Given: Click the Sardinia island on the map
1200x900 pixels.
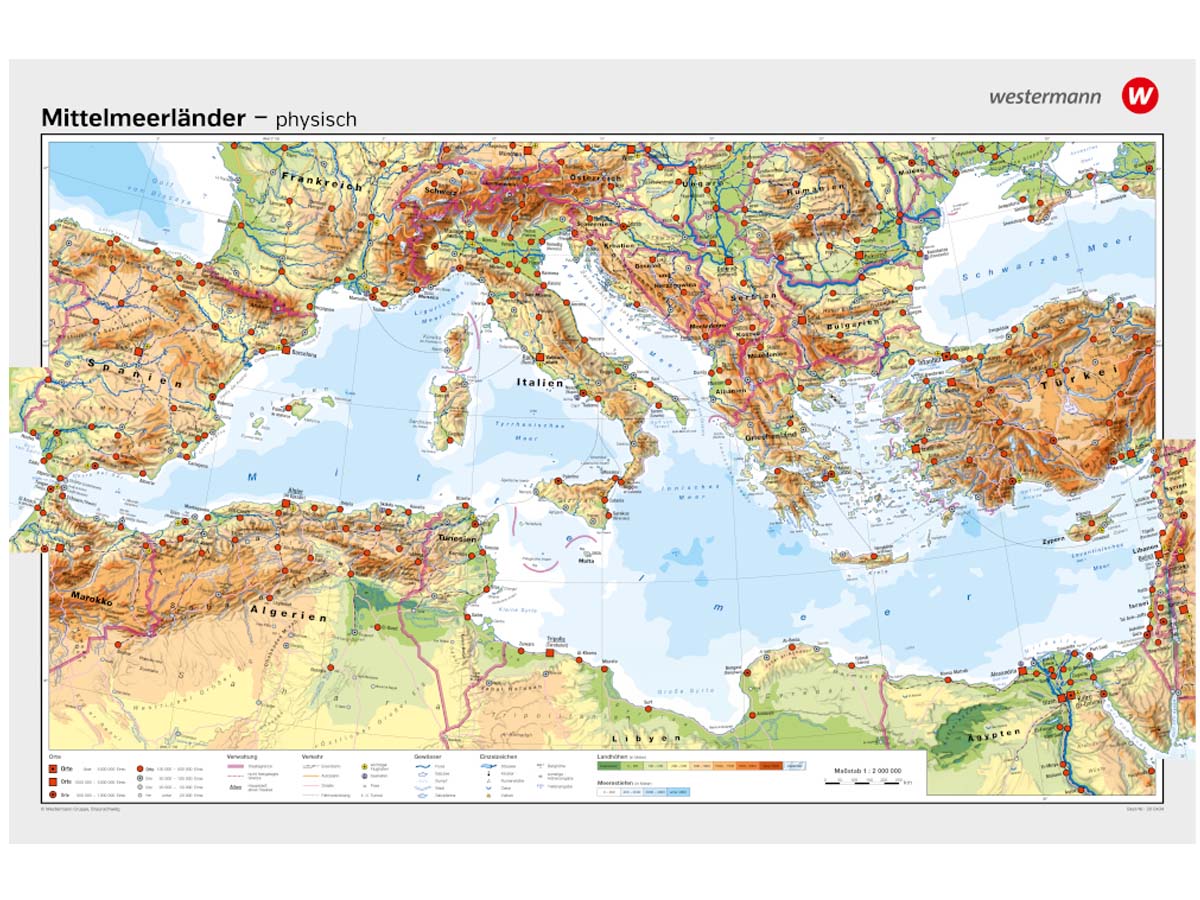Looking at the screenshot, I should (450, 412).
